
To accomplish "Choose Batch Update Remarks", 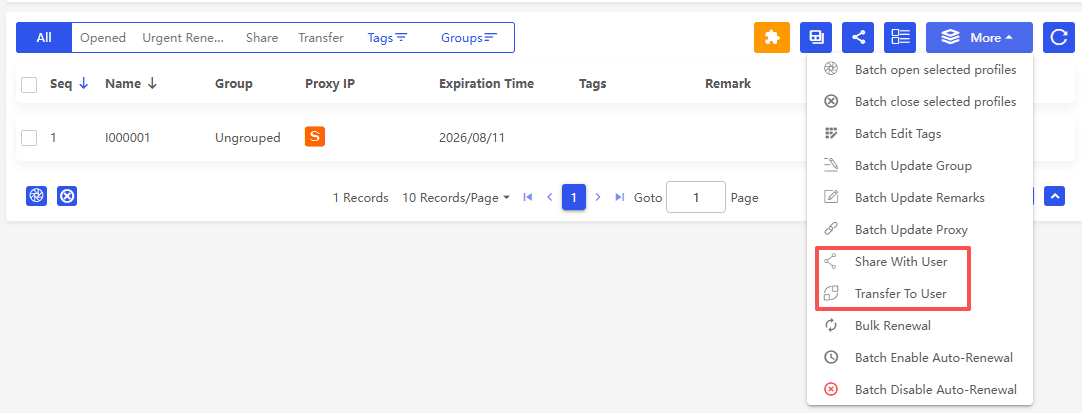I will [x=920, y=197].
